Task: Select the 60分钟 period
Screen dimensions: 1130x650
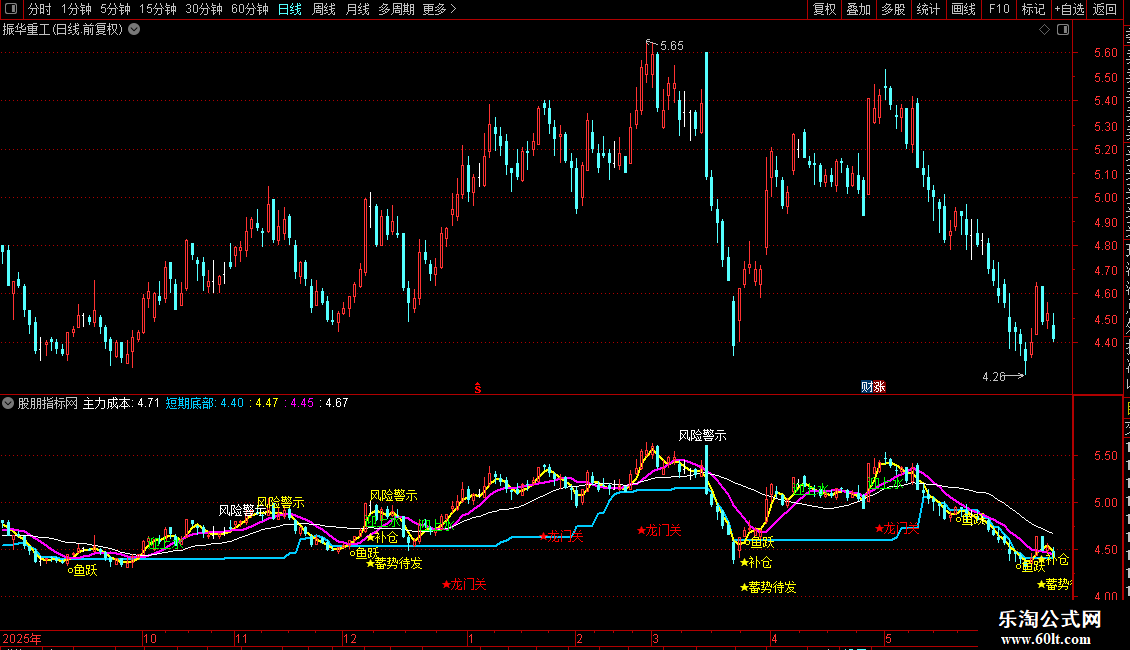Action: tap(250, 9)
